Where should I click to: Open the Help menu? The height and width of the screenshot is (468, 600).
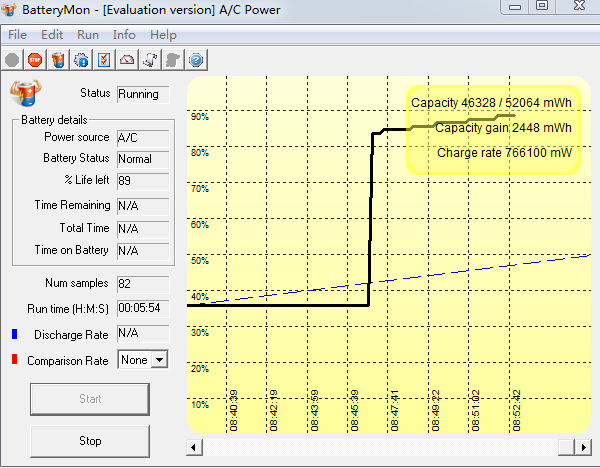[x=163, y=35]
